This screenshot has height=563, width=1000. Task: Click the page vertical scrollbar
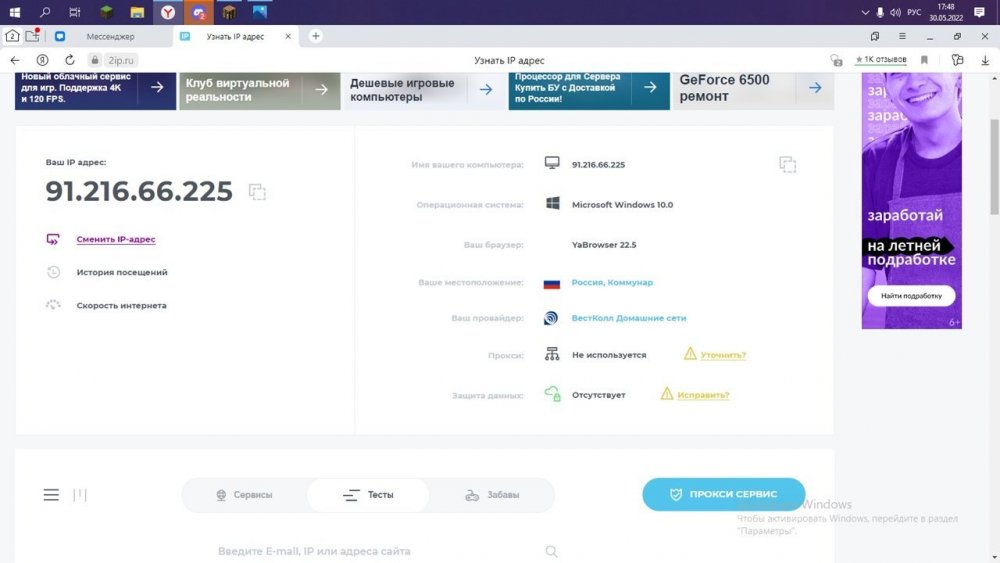(994, 167)
